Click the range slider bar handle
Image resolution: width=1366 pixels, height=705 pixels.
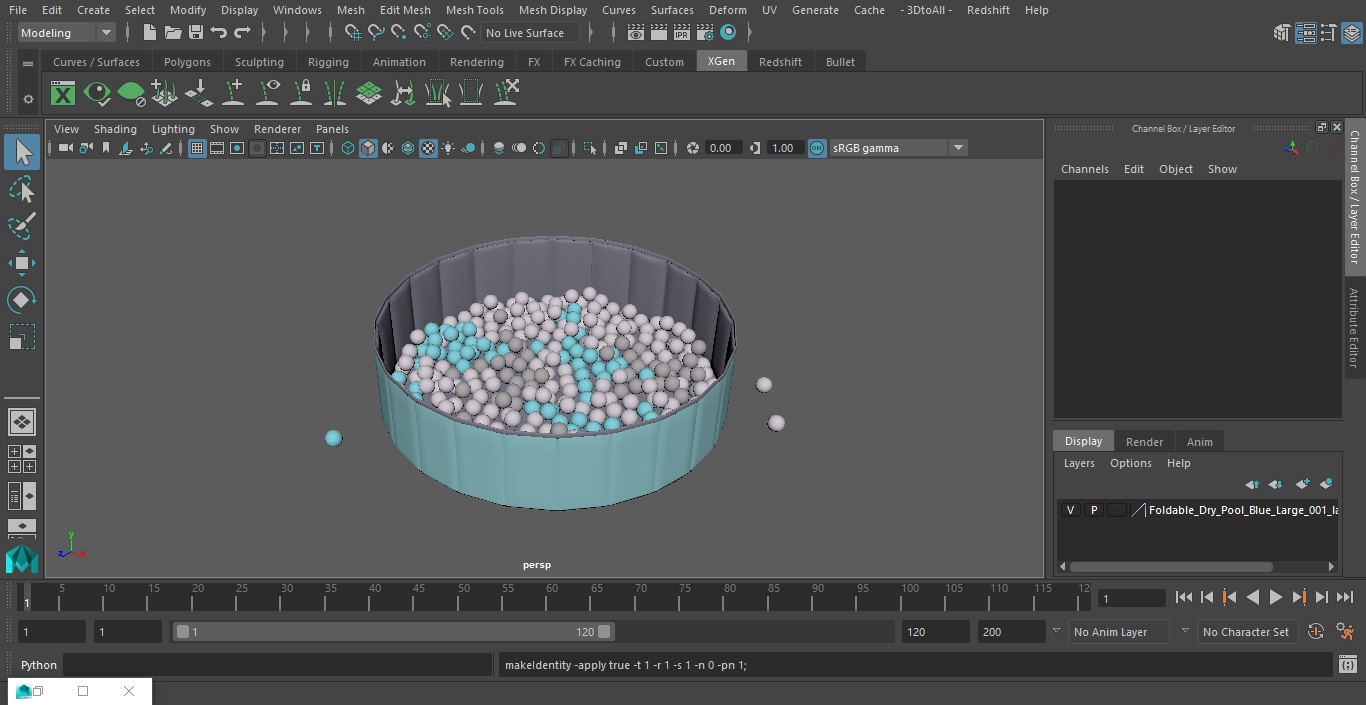coord(393,632)
